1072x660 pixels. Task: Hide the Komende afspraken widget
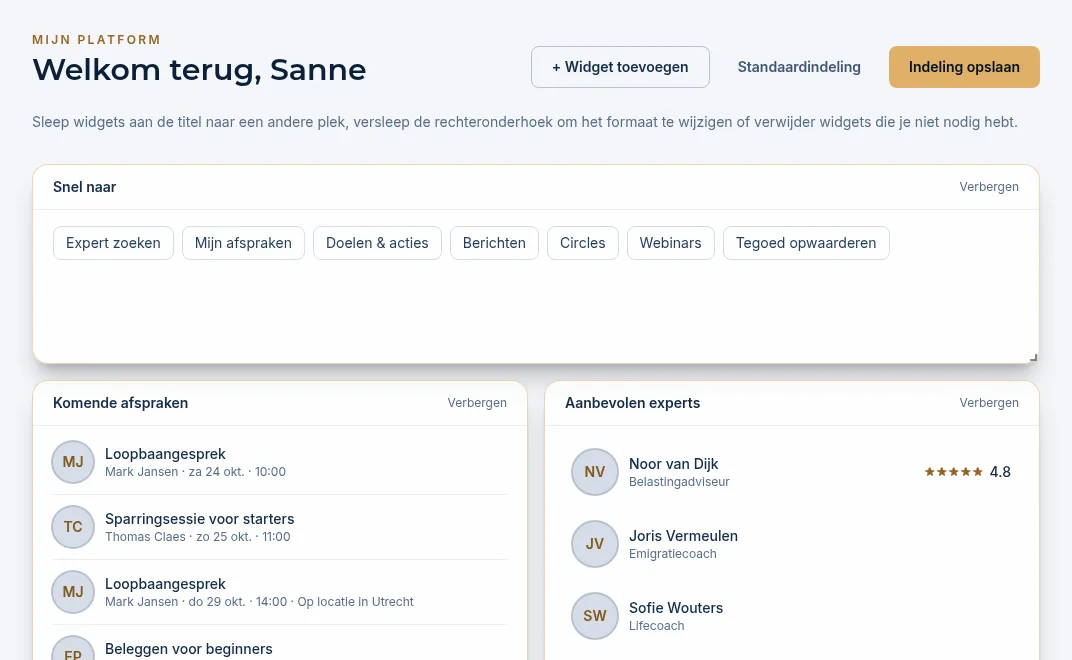(477, 403)
